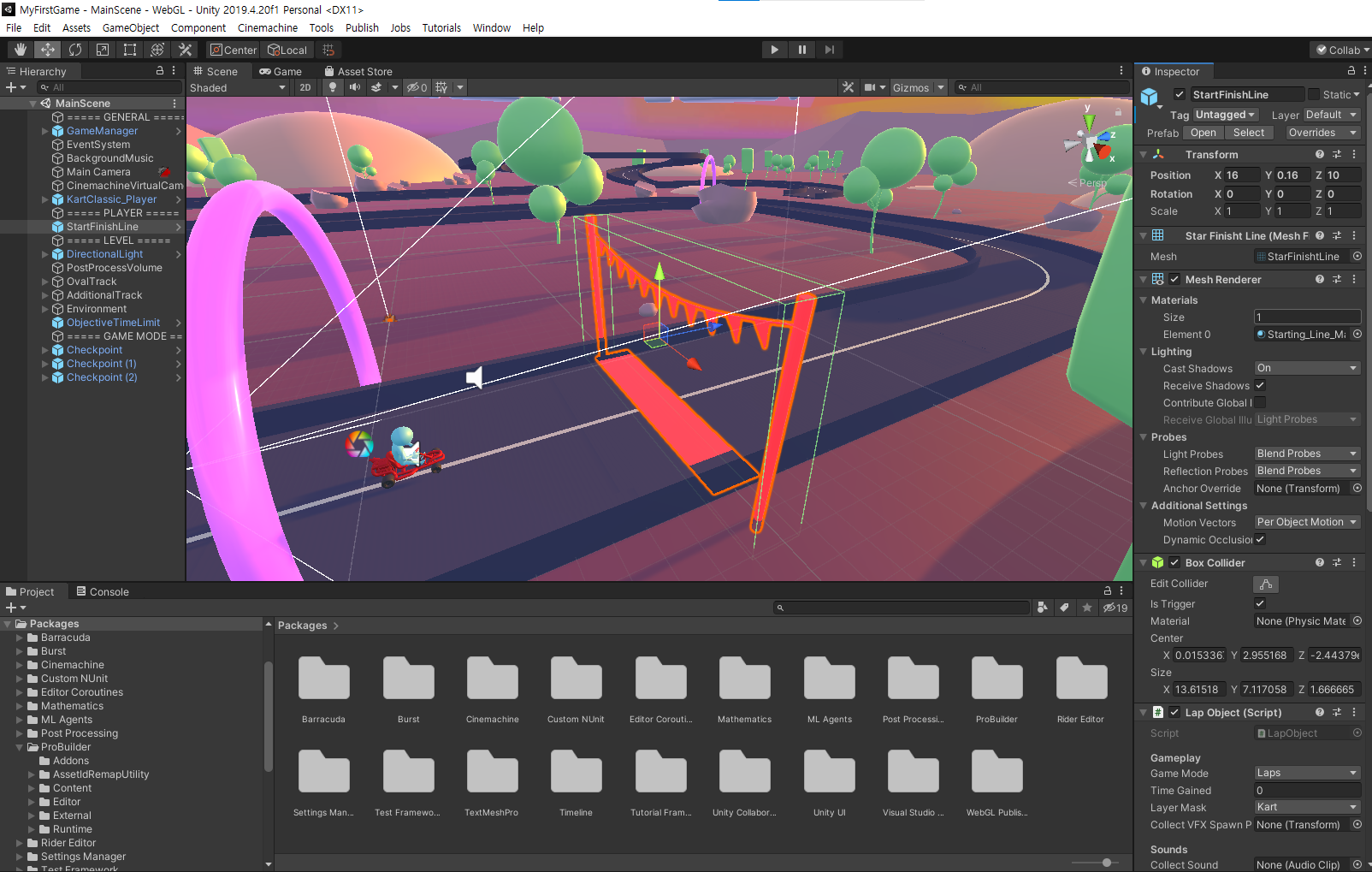Filter project by favorites star icon
Image resolution: width=1372 pixels, height=872 pixels.
pyautogui.click(x=1087, y=608)
